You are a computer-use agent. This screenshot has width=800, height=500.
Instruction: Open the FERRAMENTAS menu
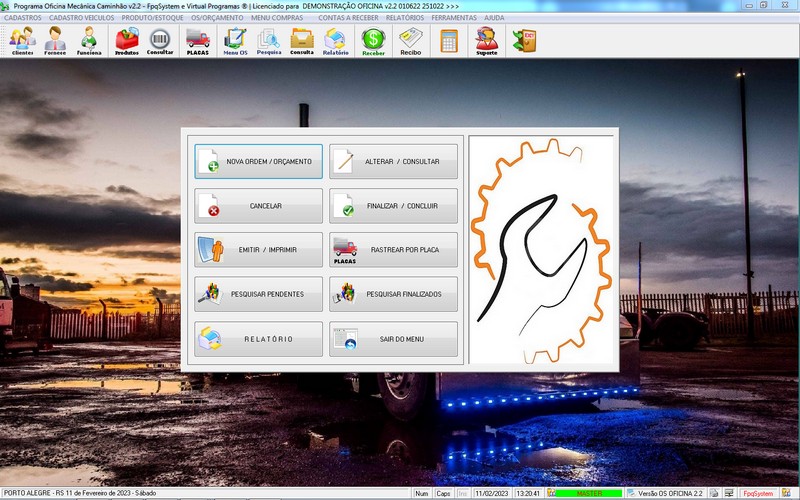454,18
